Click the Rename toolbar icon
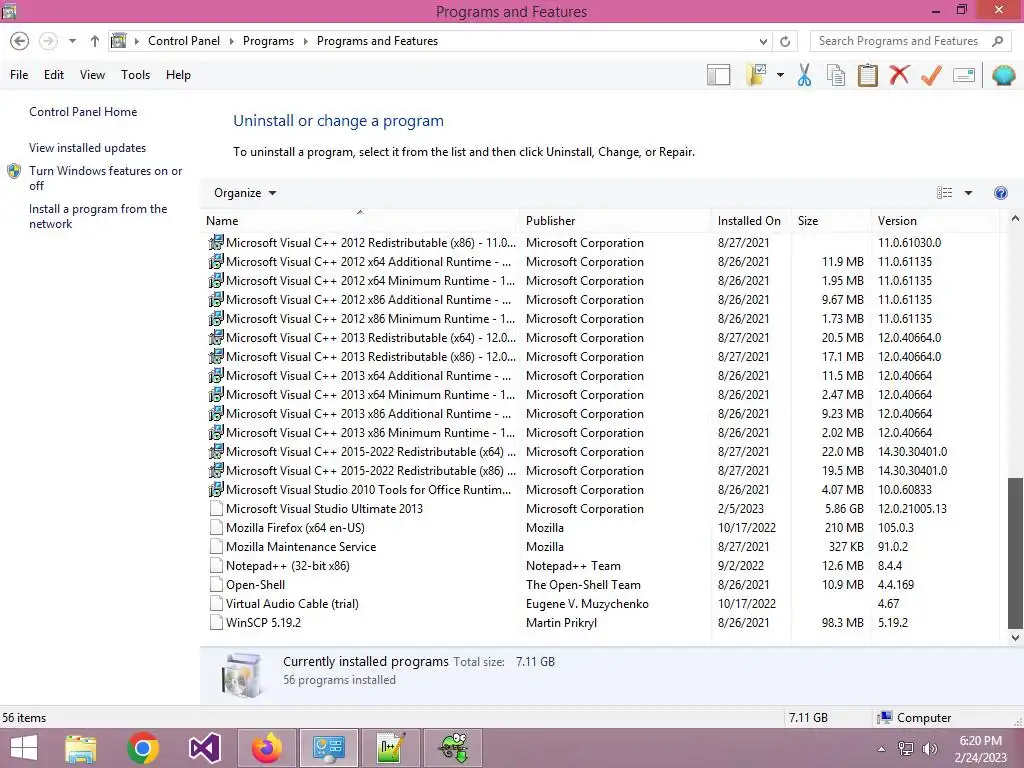This screenshot has width=1024, height=768. [964, 75]
